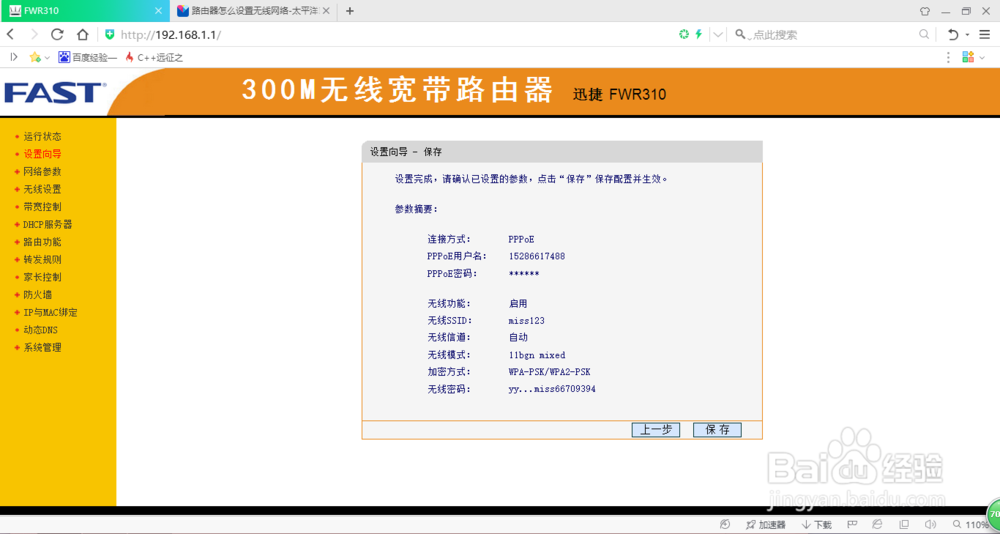Screen dimensions: 1000x534
Task: Open 下載 downloads in the status bar
Action: 817,524
